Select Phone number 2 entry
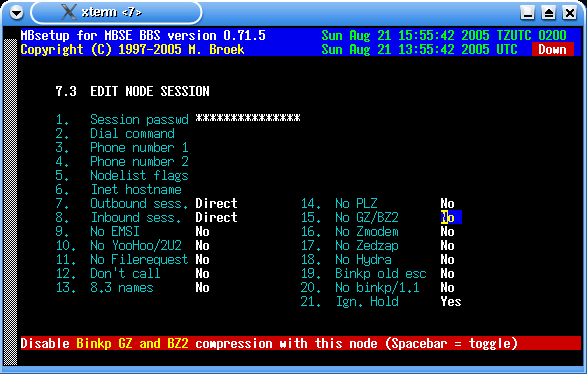The image size is (587, 374). click(x=139, y=162)
